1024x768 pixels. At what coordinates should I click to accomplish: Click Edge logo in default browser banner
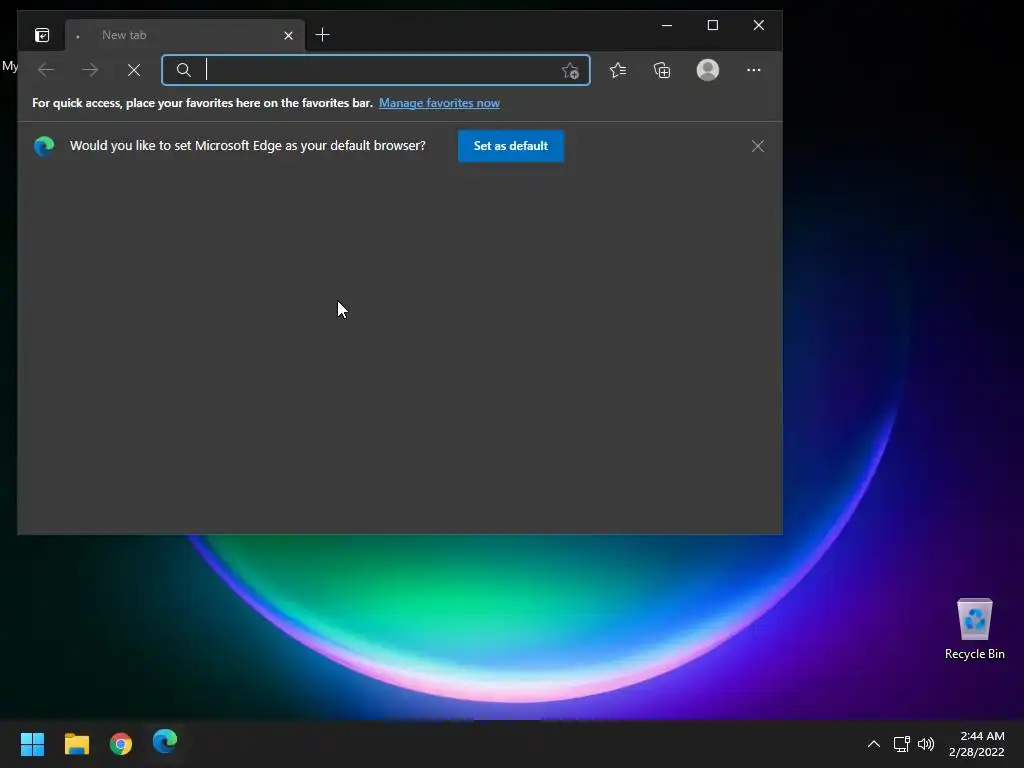[44, 146]
